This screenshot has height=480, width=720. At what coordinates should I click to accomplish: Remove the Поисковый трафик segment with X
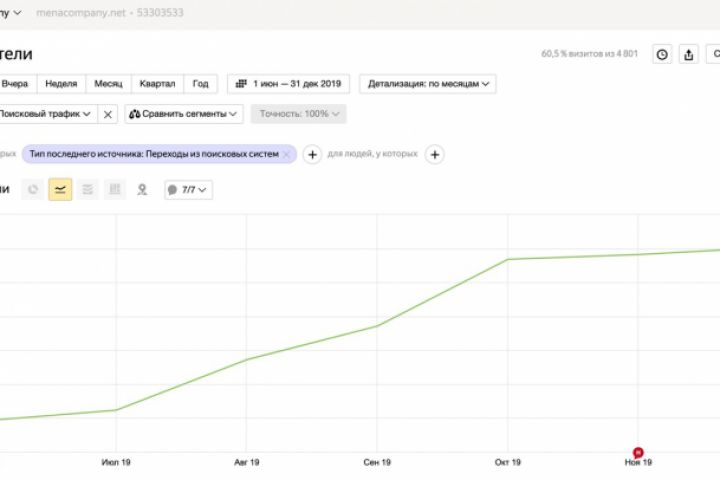[107, 114]
